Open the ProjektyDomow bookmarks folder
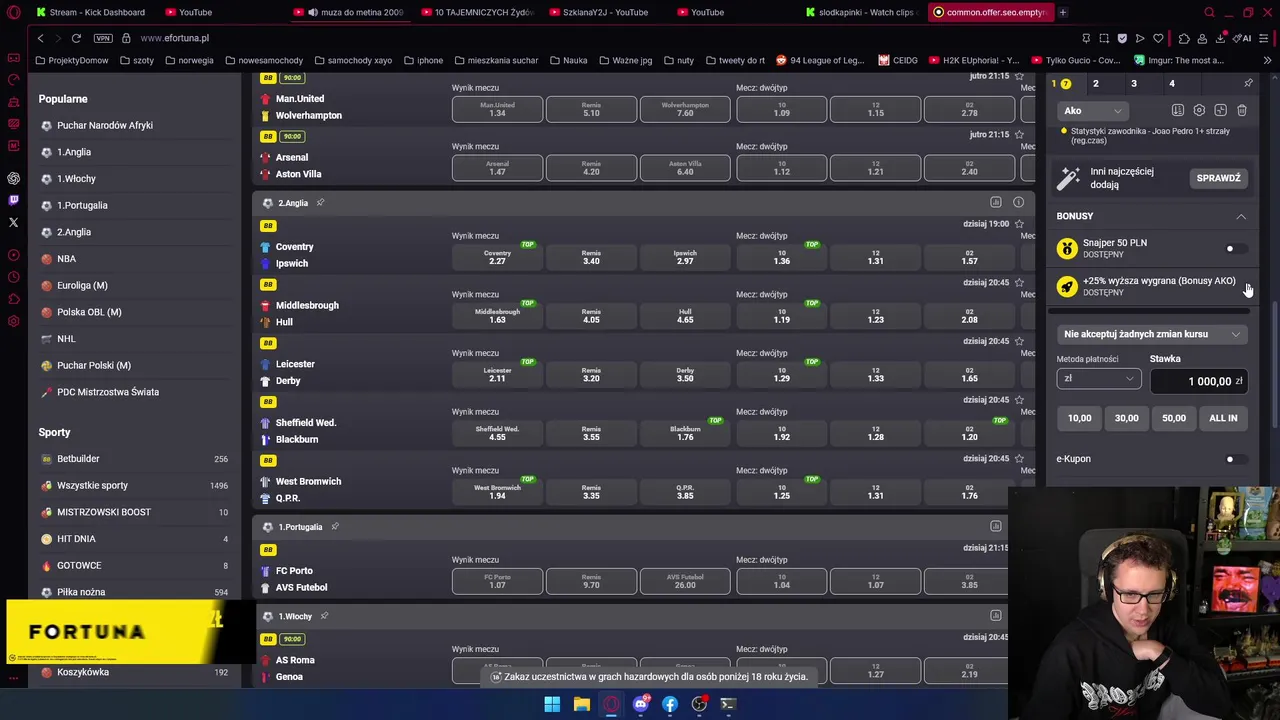 [71, 60]
